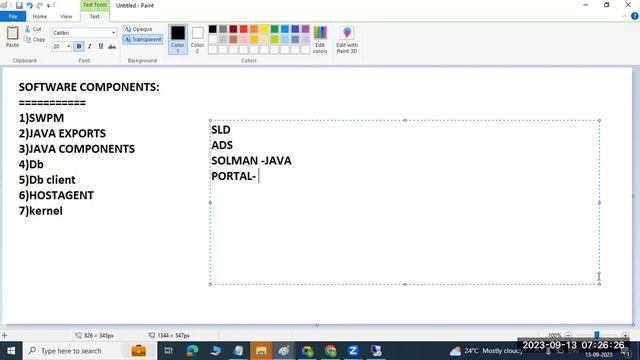This screenshot has width=640, height=360.
Task: Pick the purple color swatch
Action: tap(305, 29)
